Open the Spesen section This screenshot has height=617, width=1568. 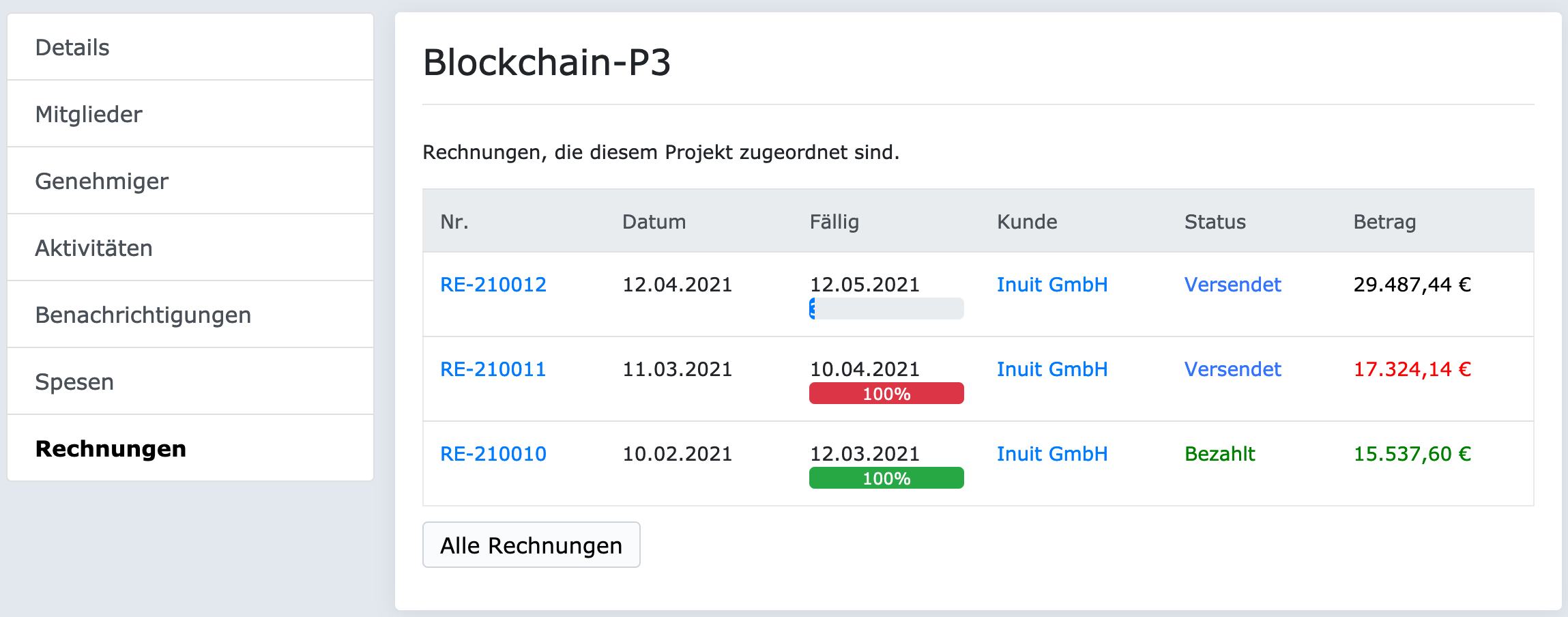coord(74,382)
